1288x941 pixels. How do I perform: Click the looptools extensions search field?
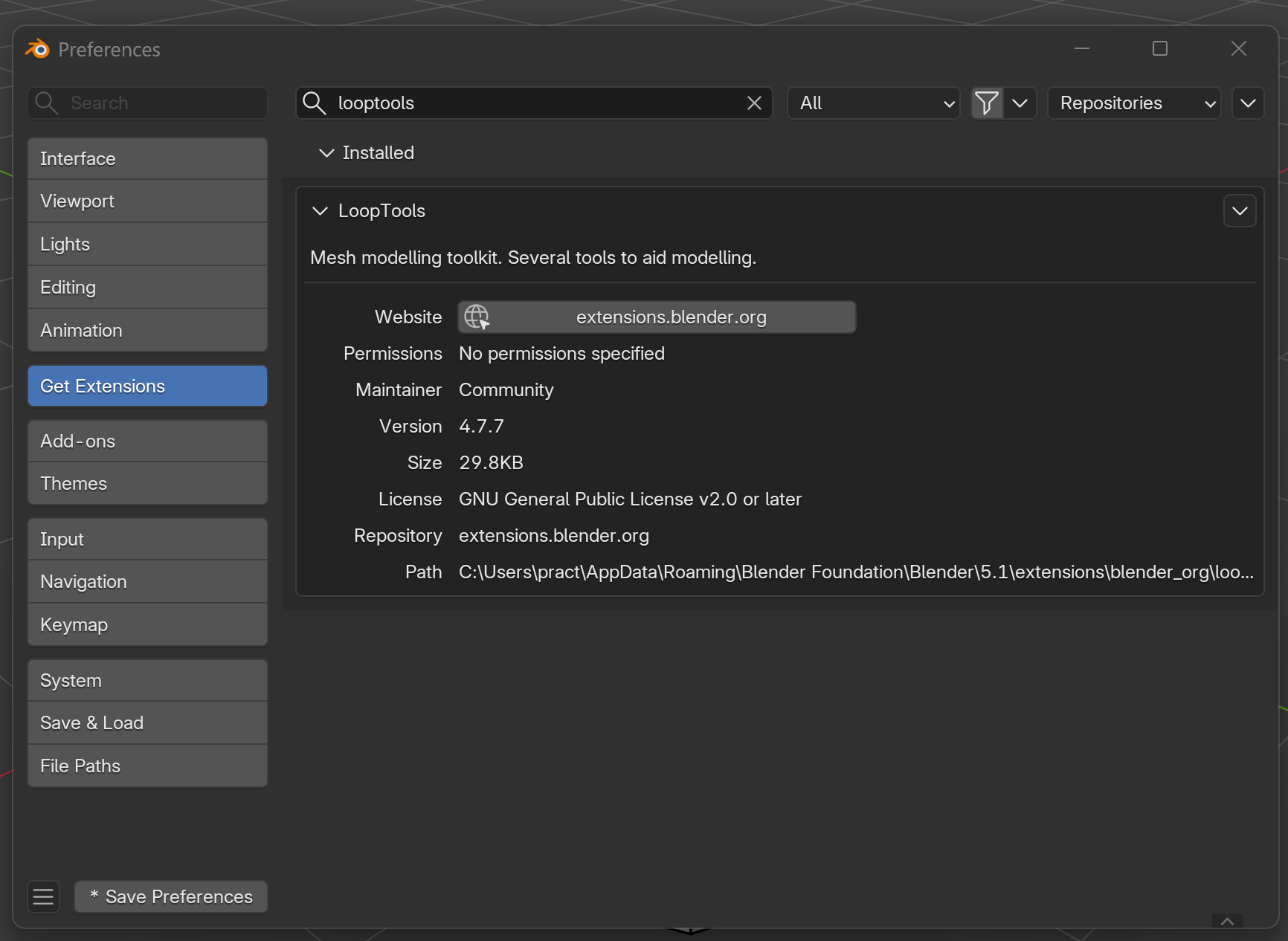(534, 103)
